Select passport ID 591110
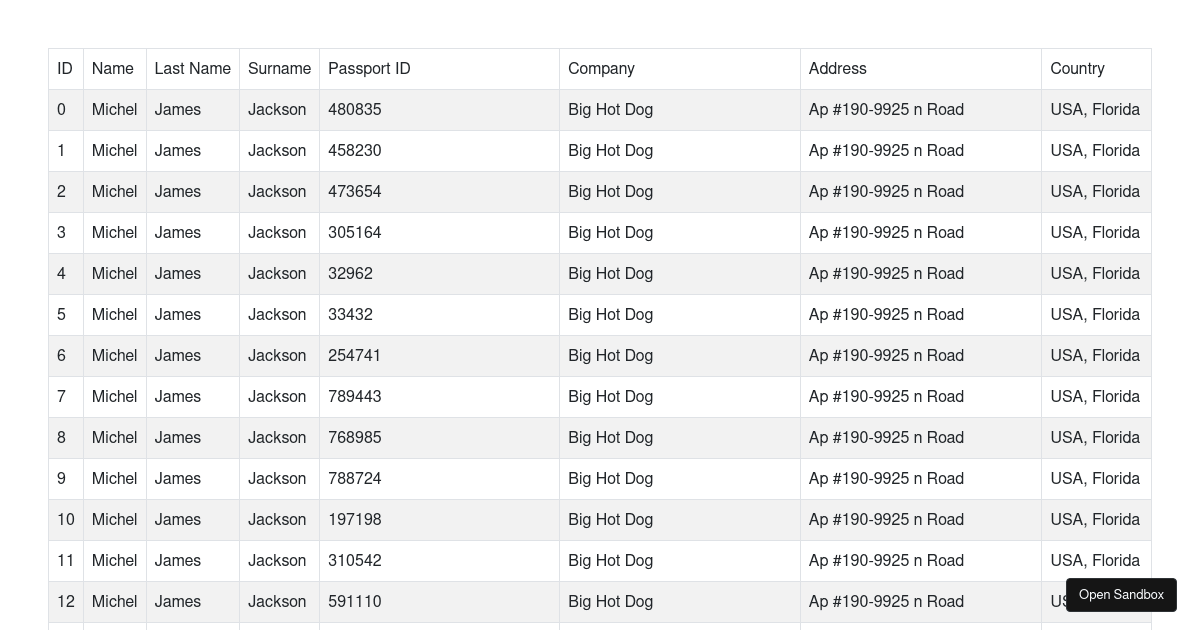This screenshot has width=1200, height=630. (x=355, y=602)
